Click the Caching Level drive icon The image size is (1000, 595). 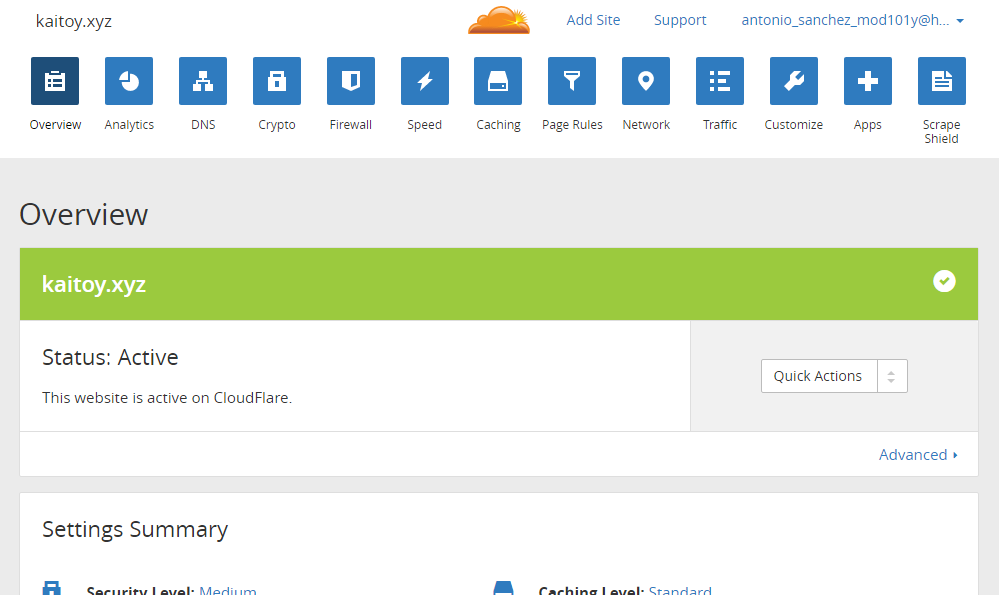503,589
